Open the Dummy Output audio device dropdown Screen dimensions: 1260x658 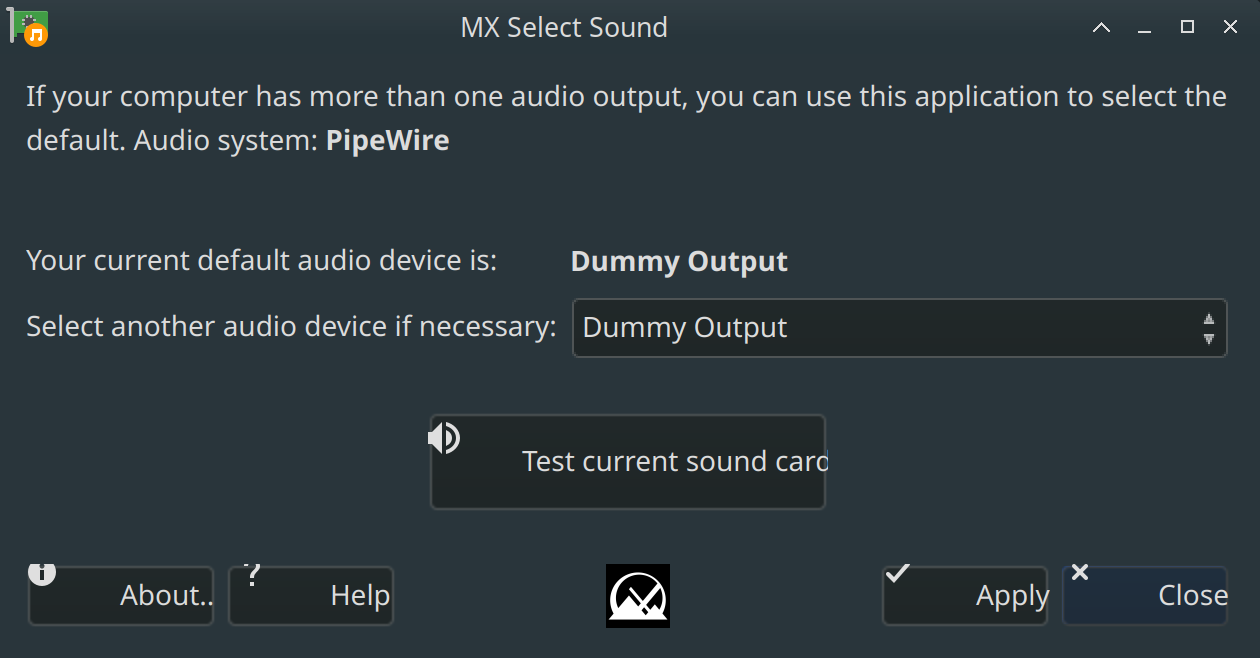point(899,328)
